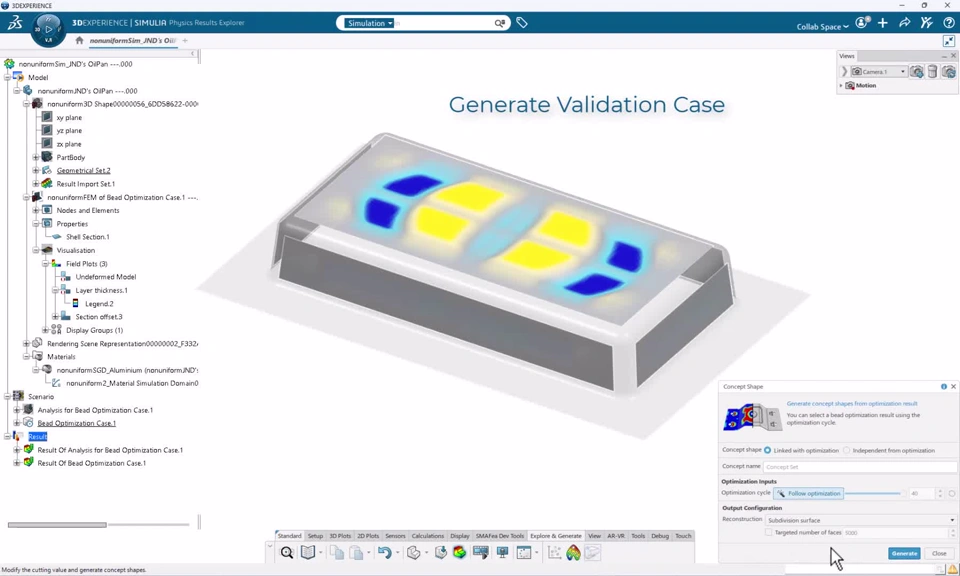The width and height of the screenshot is (960, 576).
Task: Delete camera using trash icon in Views
Action: [x=933, y=72]
